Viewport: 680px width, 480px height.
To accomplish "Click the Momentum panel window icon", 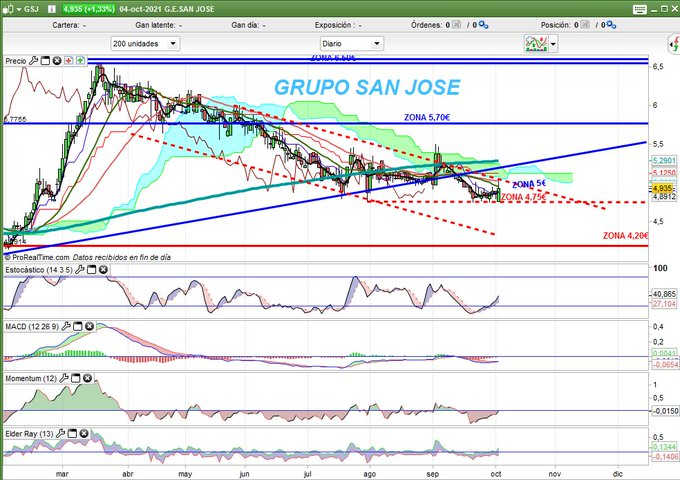I will [75, 378].
